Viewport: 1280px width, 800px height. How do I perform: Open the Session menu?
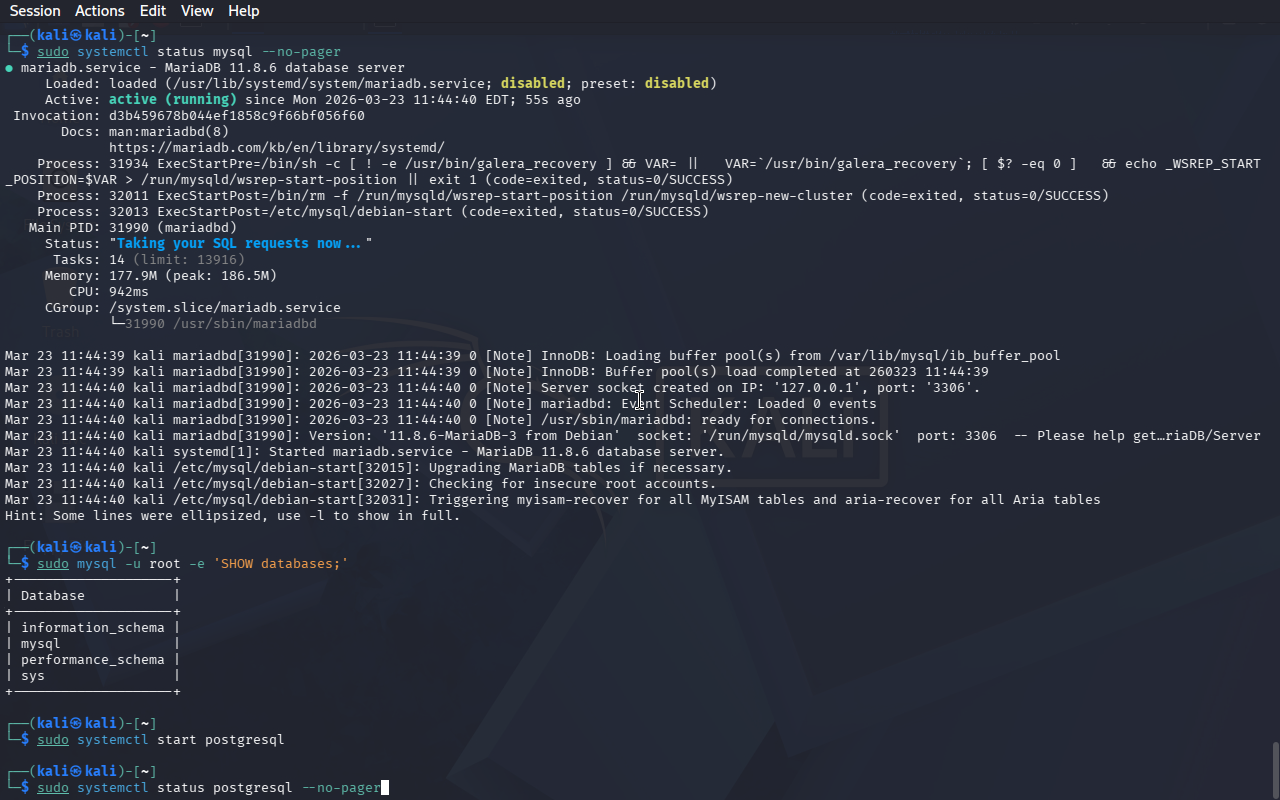point(35,11)
